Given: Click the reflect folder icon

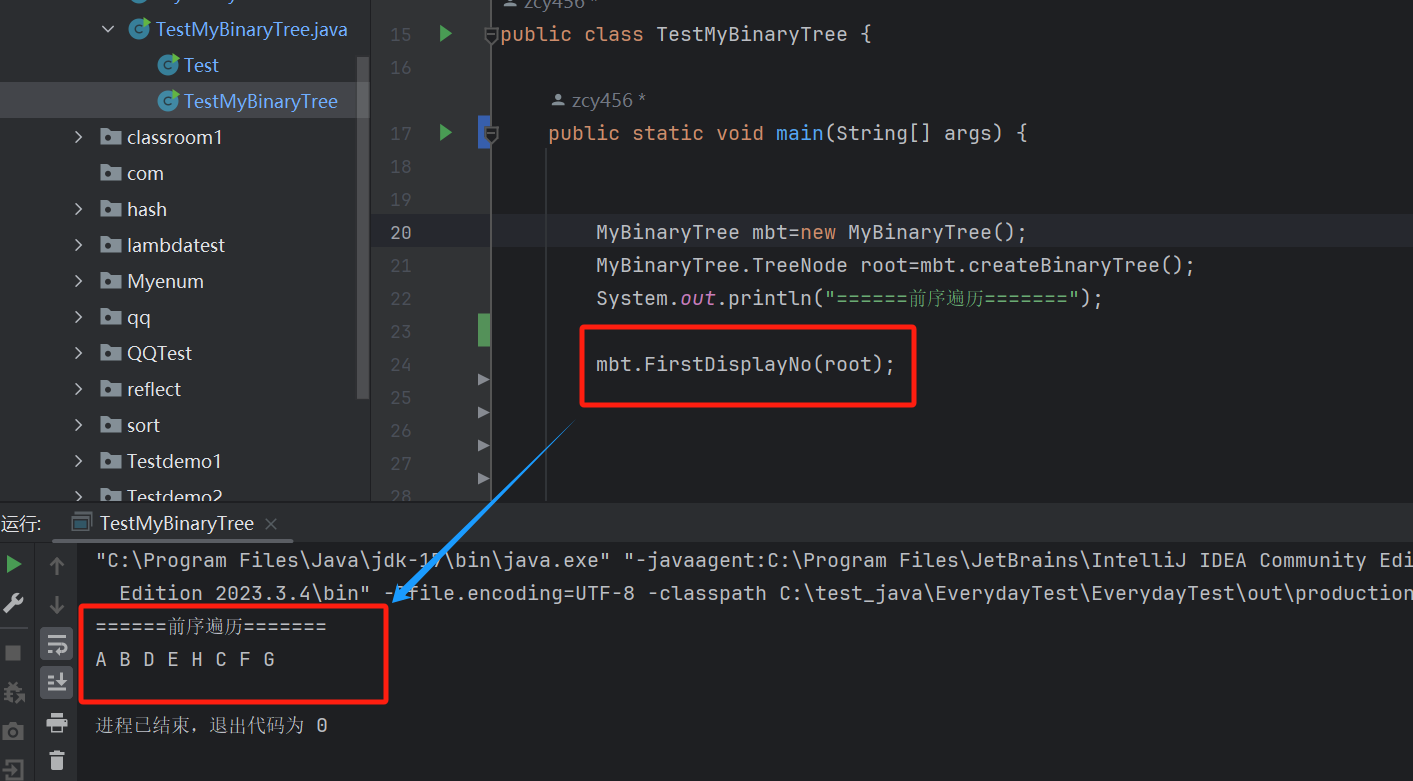Looking at the screenshot, I should (x=111, y=389).
